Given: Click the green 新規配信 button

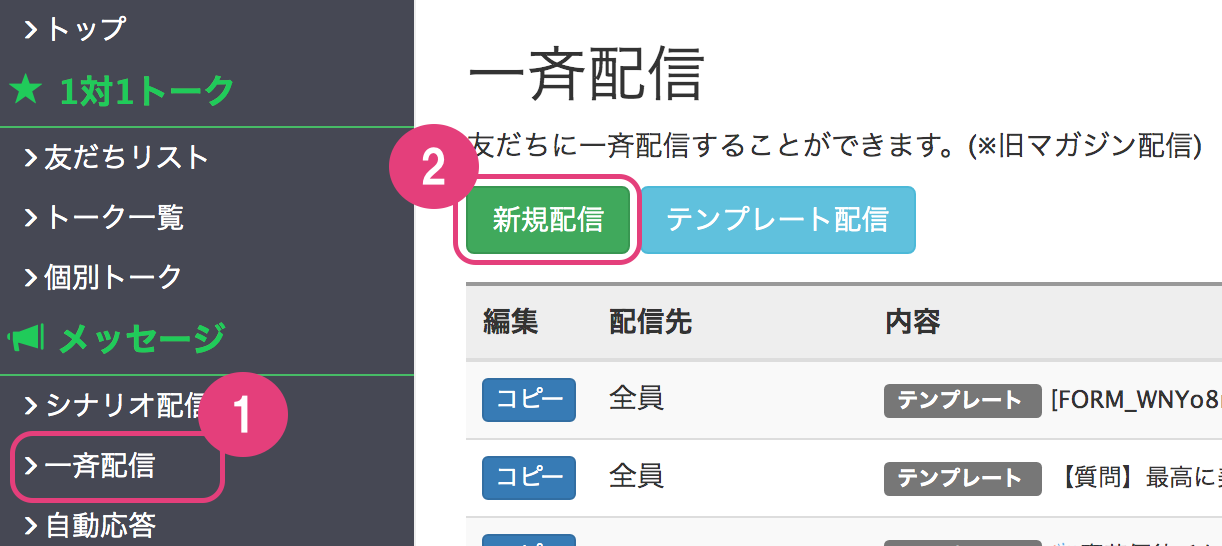Looking at the screenshot, I should [x=548, y=219].
